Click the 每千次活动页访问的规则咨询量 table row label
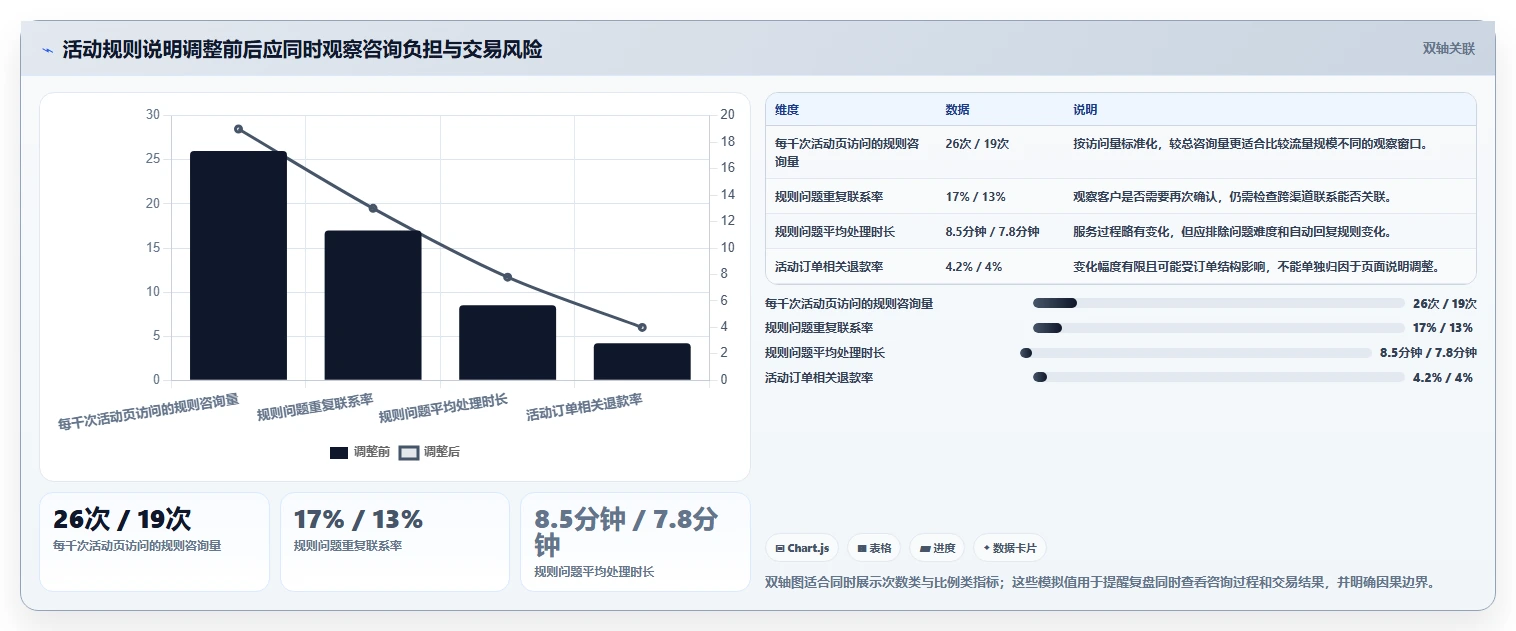 (847, 152)
